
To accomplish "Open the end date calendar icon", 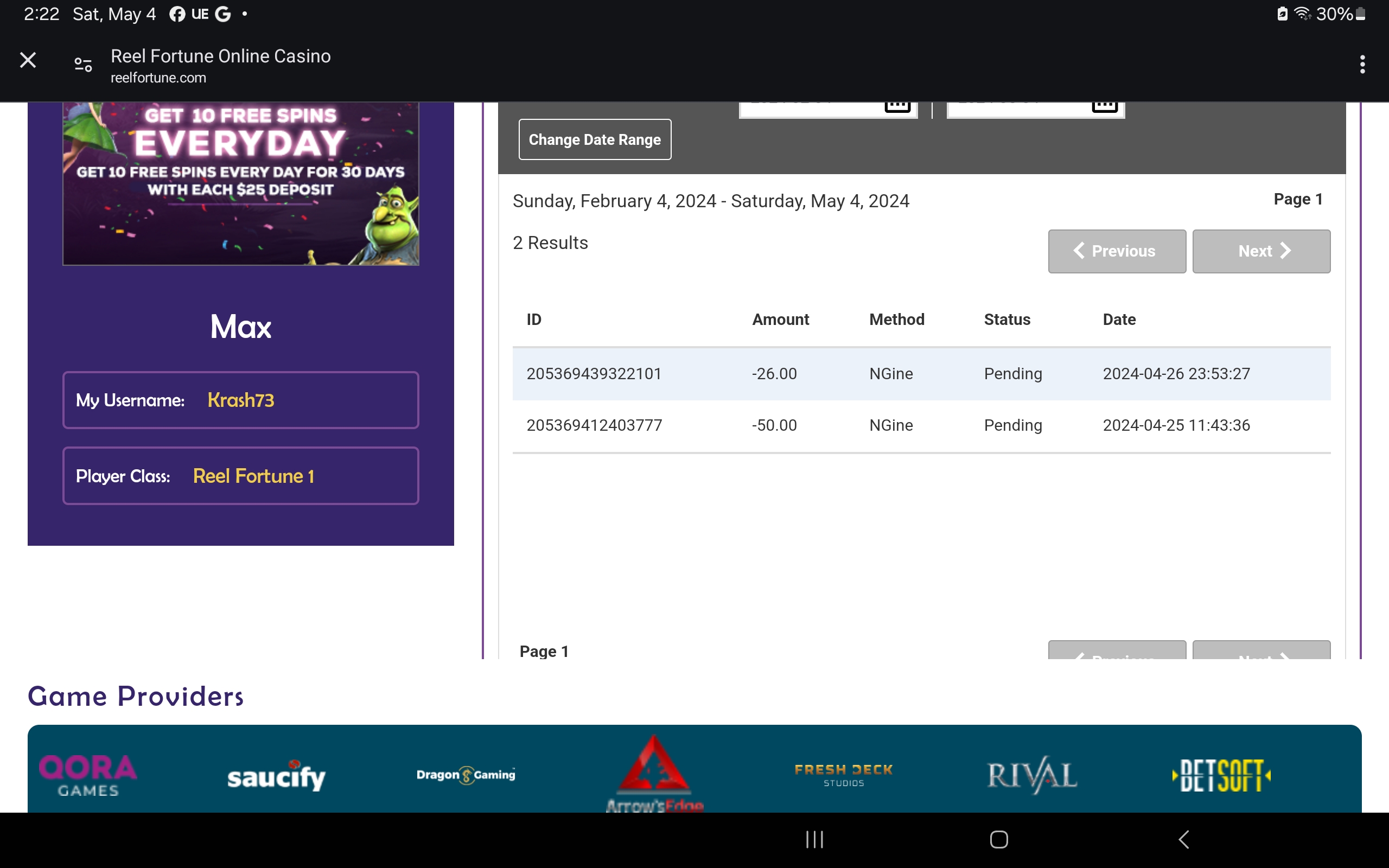I will 1104,107.
